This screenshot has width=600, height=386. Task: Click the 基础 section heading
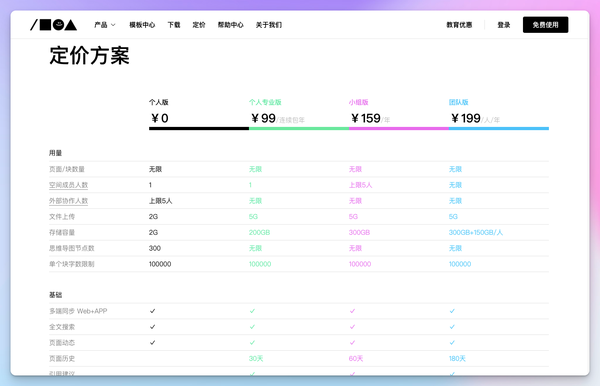click(55, 295)
